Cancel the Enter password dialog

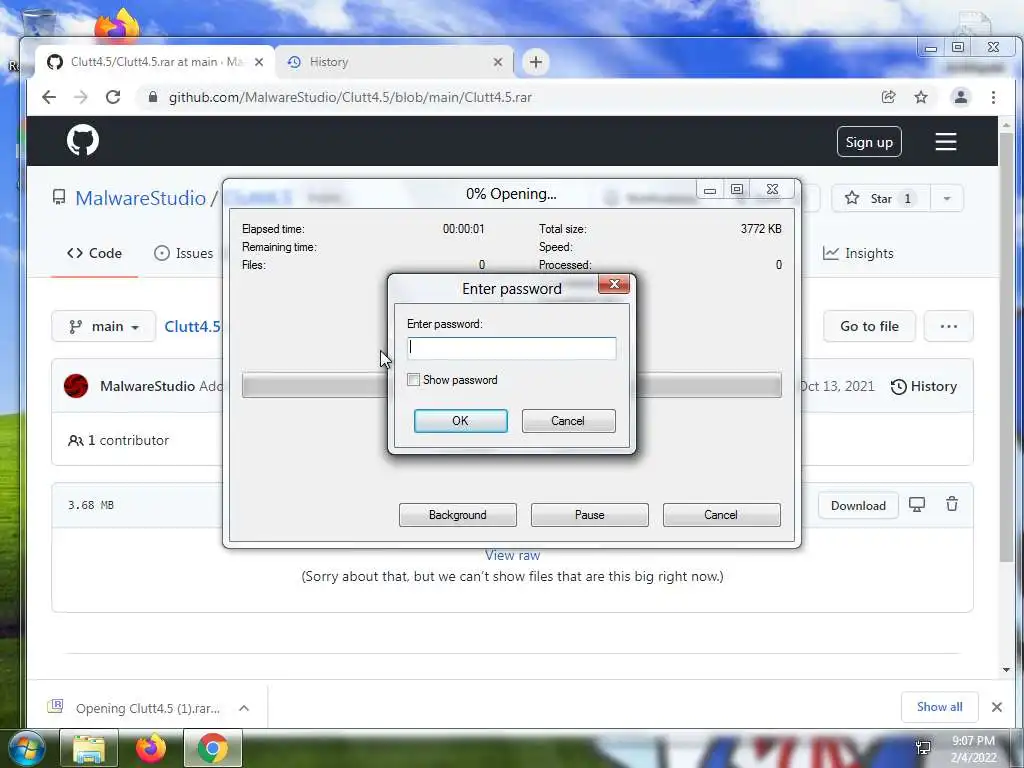point(568,421)
